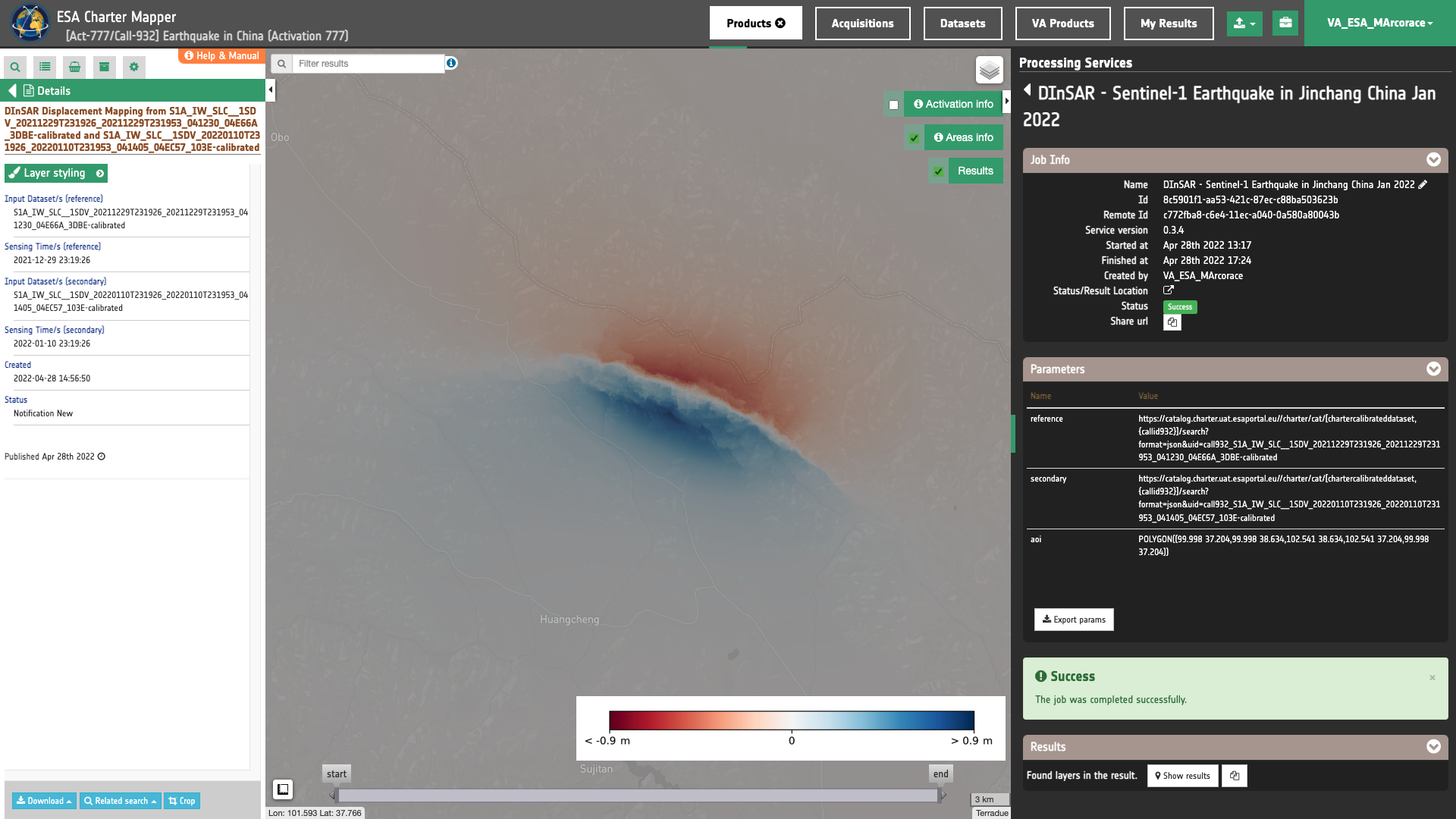Open the upload dropdown in top bar
The width and height of the screenshot is (1456, 819).
[1244, 24]
